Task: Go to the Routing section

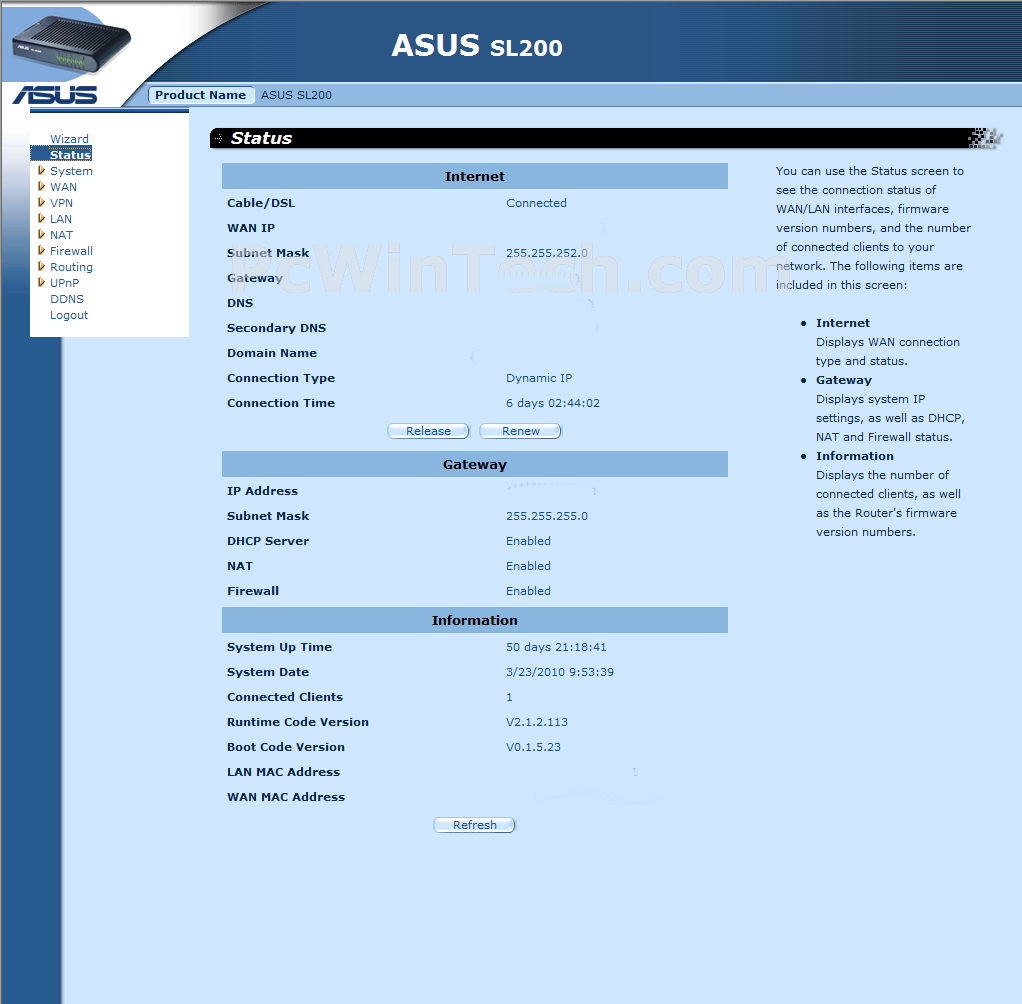Action: 71,267
